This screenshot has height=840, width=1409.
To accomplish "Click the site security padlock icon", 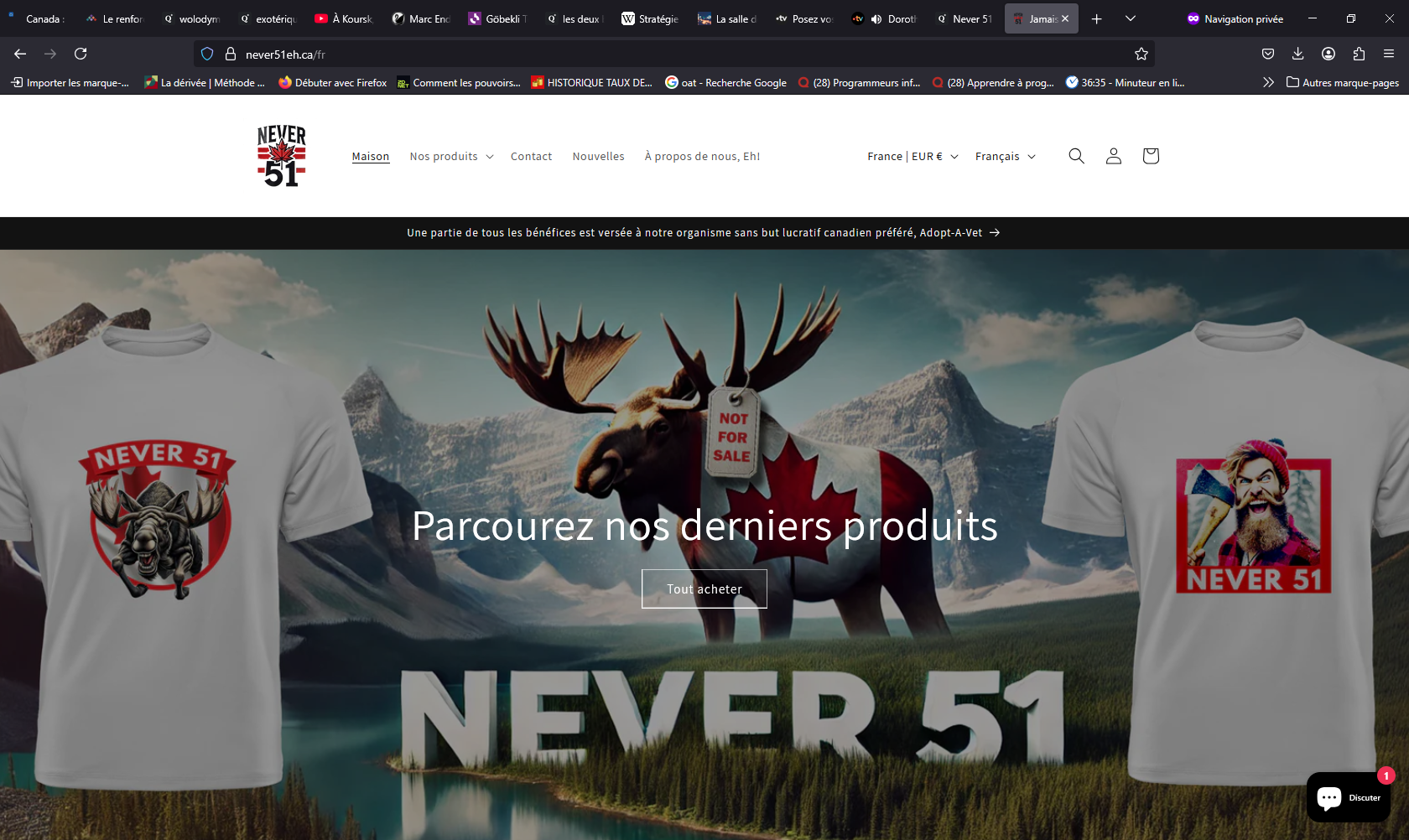I will pyautogui.click(x=231, y=54).
